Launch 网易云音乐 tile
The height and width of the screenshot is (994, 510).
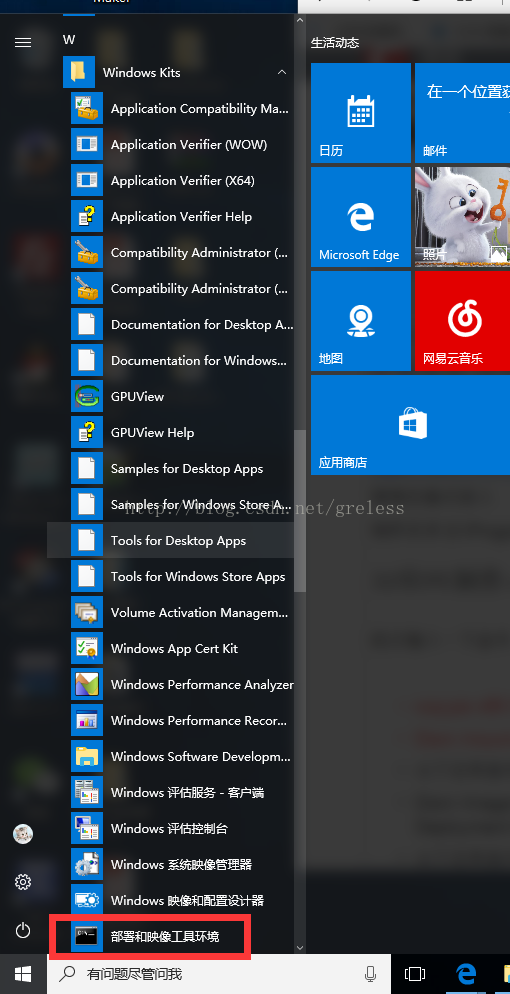pos(462,321)
